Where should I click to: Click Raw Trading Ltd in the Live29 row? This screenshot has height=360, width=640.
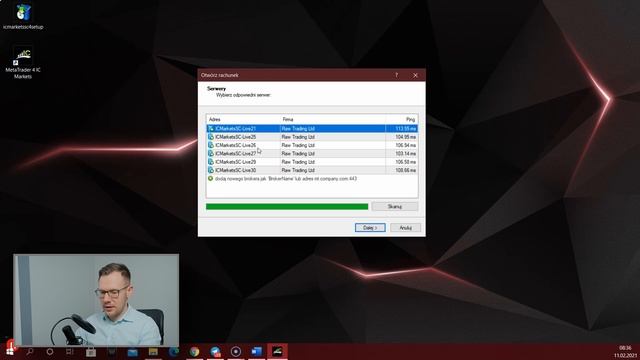click(x=298, y=162)
